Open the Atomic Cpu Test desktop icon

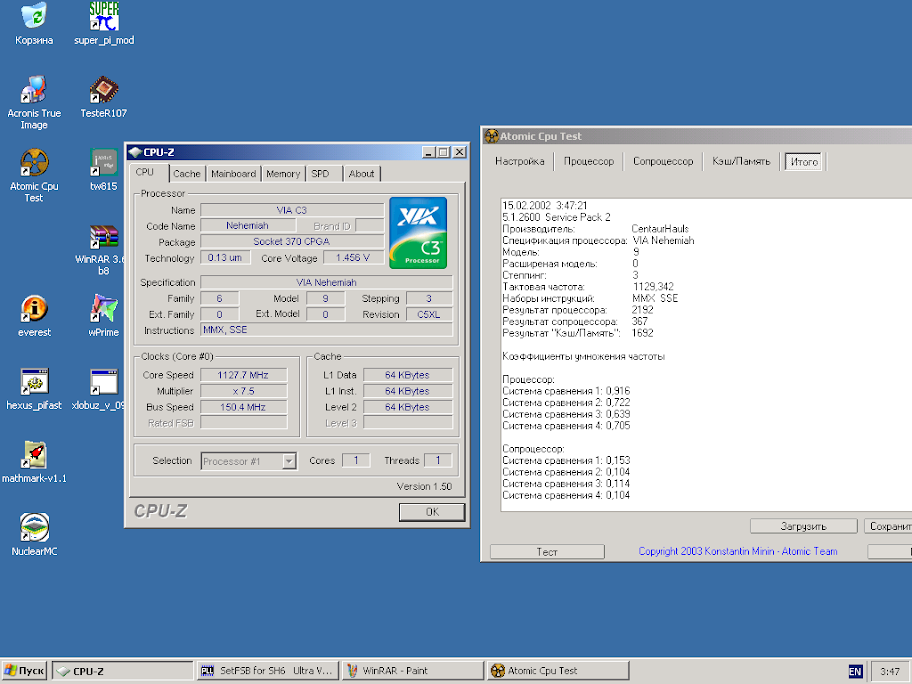(x=34, y=164)
